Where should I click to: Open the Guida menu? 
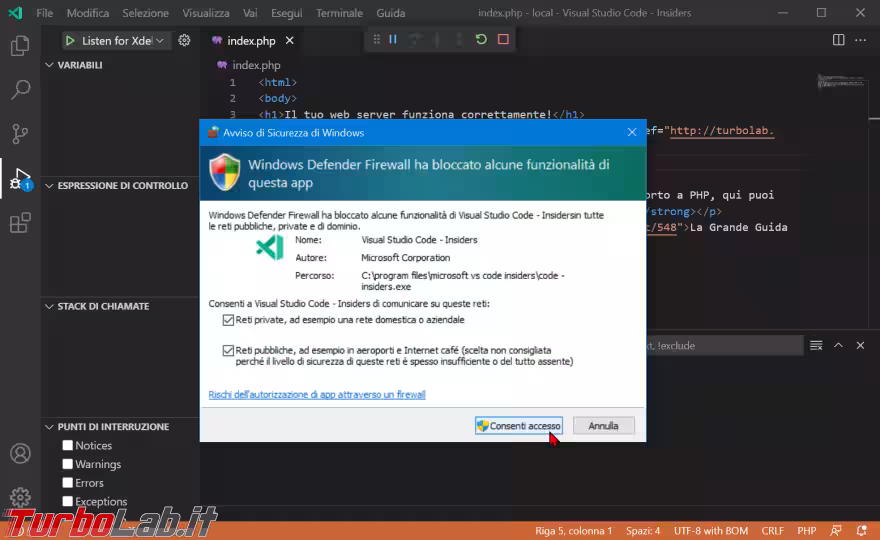click(391, 12)
